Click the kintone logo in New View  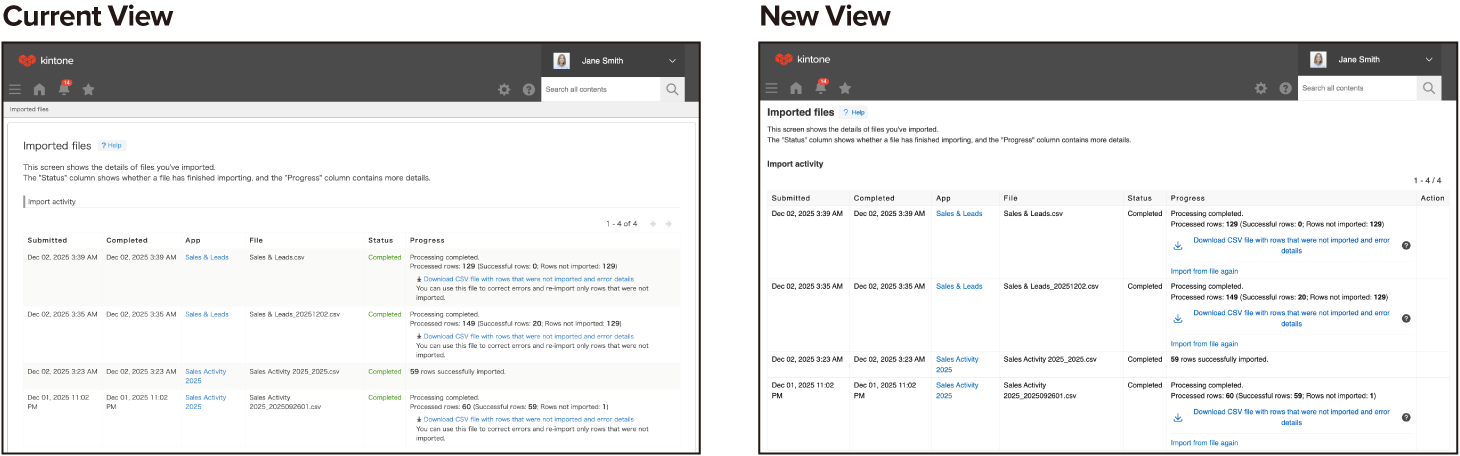802,59
